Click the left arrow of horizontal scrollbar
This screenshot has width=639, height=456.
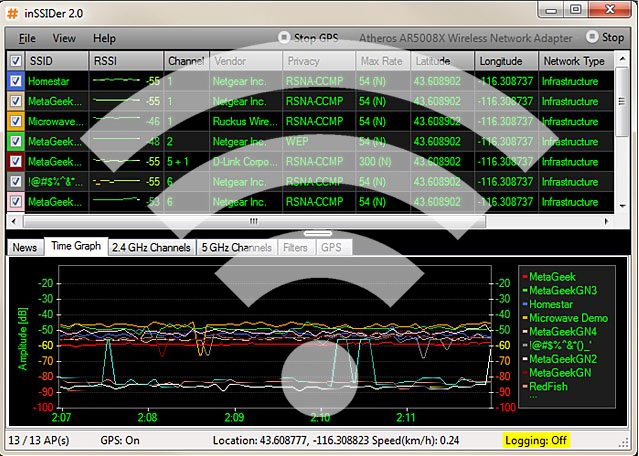pyautogui.click(x=14, y=221)
